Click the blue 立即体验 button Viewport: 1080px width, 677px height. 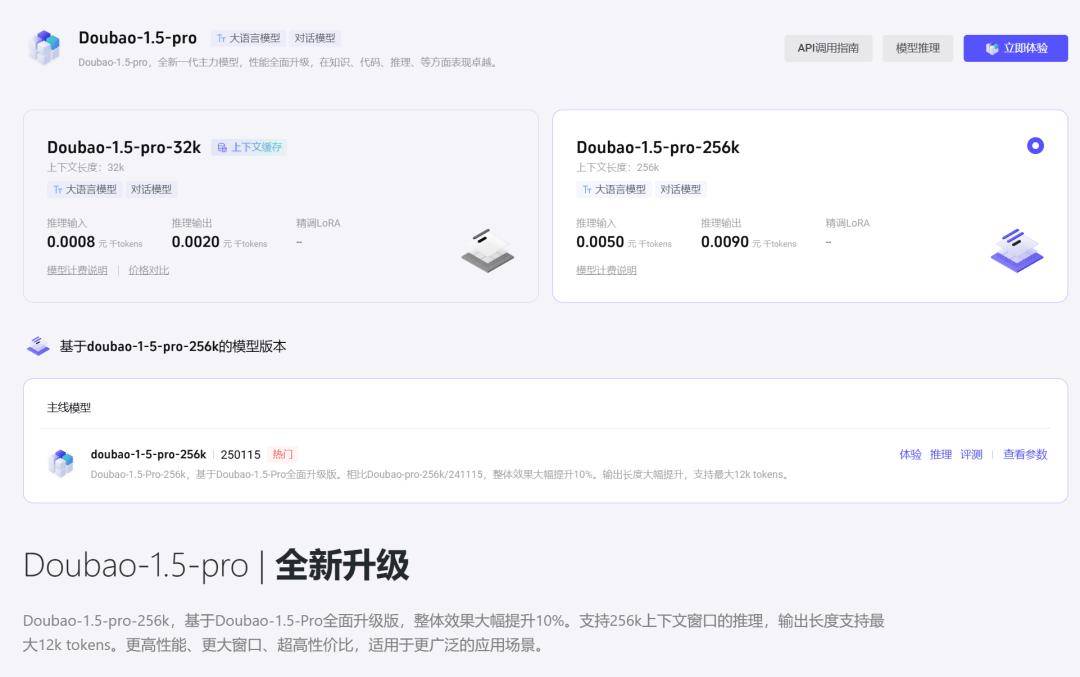click(1015, 48)
